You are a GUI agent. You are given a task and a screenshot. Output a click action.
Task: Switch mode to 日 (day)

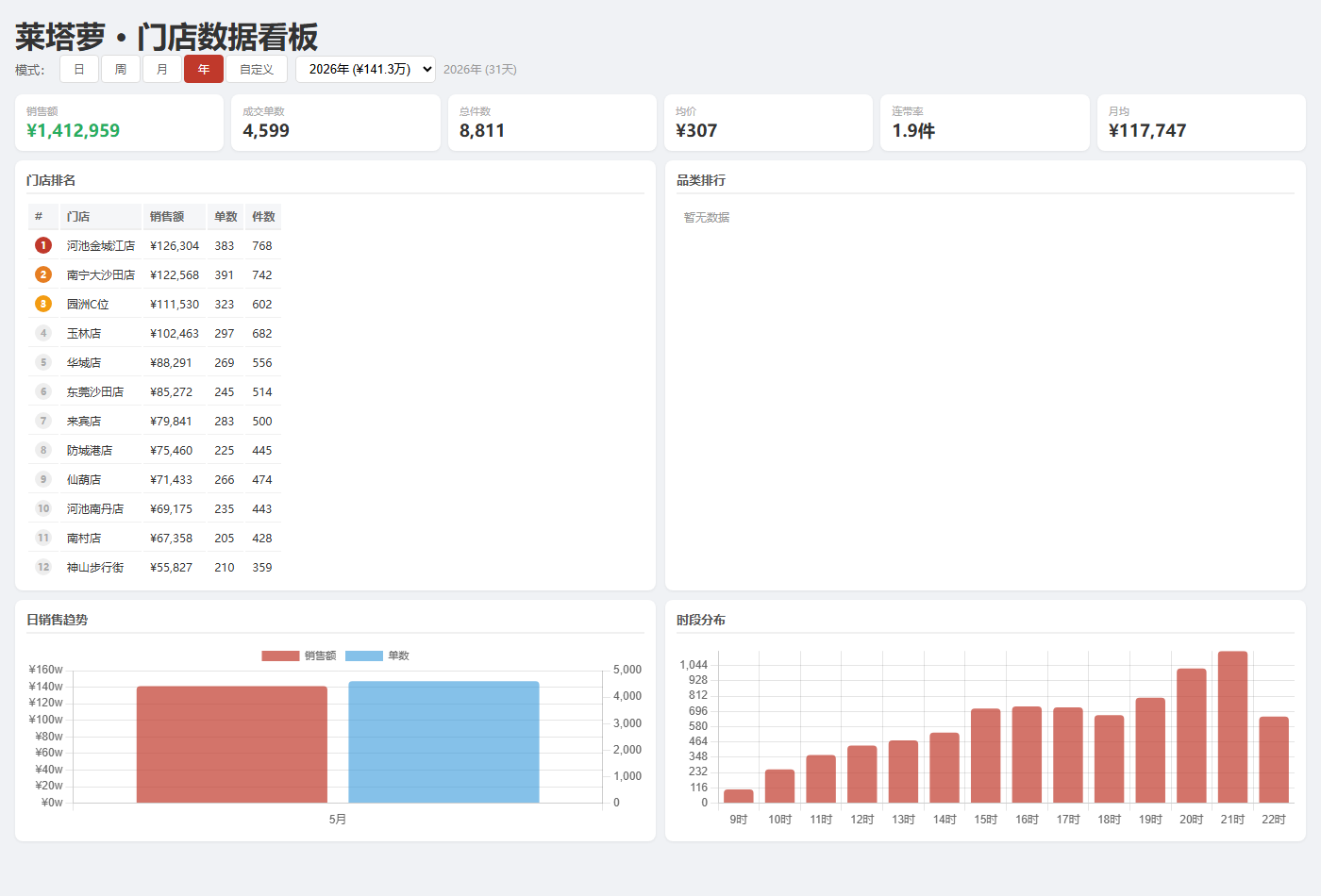[x=79, y=69]
